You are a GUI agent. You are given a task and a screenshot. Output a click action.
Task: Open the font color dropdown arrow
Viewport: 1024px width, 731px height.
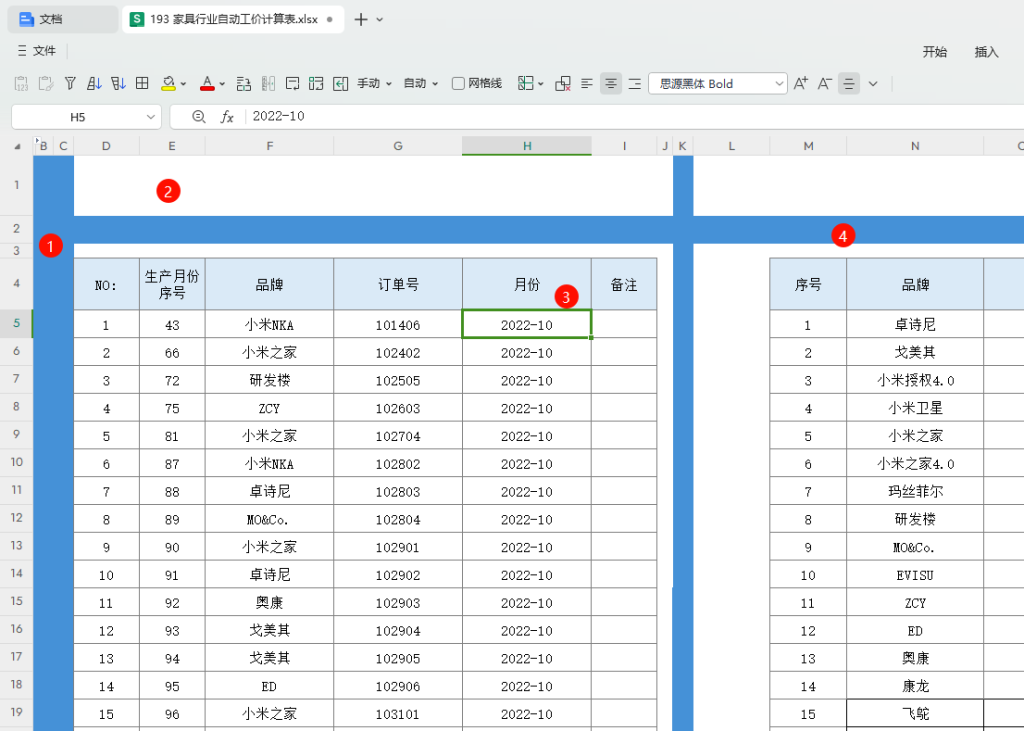222,84
